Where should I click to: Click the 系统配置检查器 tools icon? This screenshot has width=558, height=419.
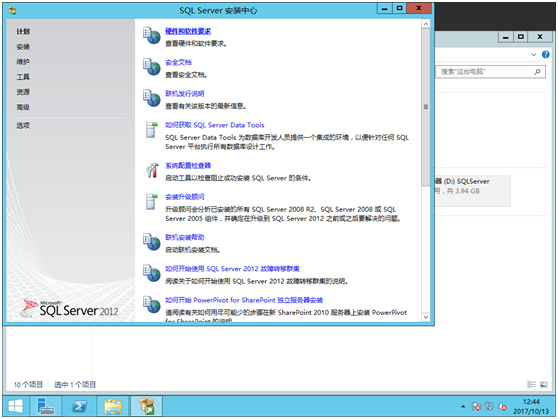(152, 170)
